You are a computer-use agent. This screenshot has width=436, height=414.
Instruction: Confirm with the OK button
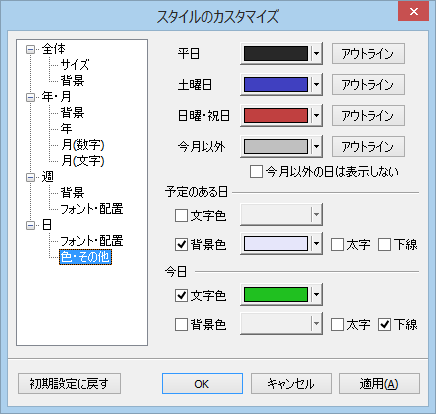202,384
